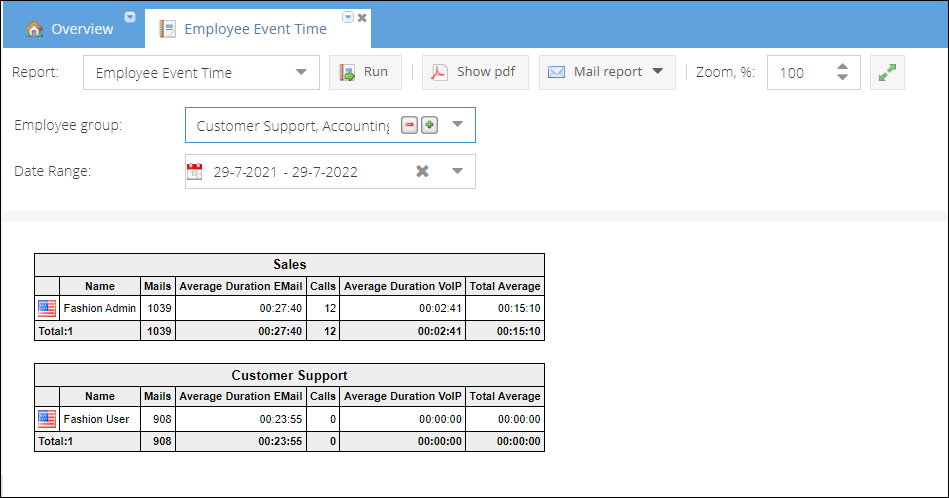949x498 pixels.
Task: Clear the Date Range with X
Action: (x=422, y=171)
